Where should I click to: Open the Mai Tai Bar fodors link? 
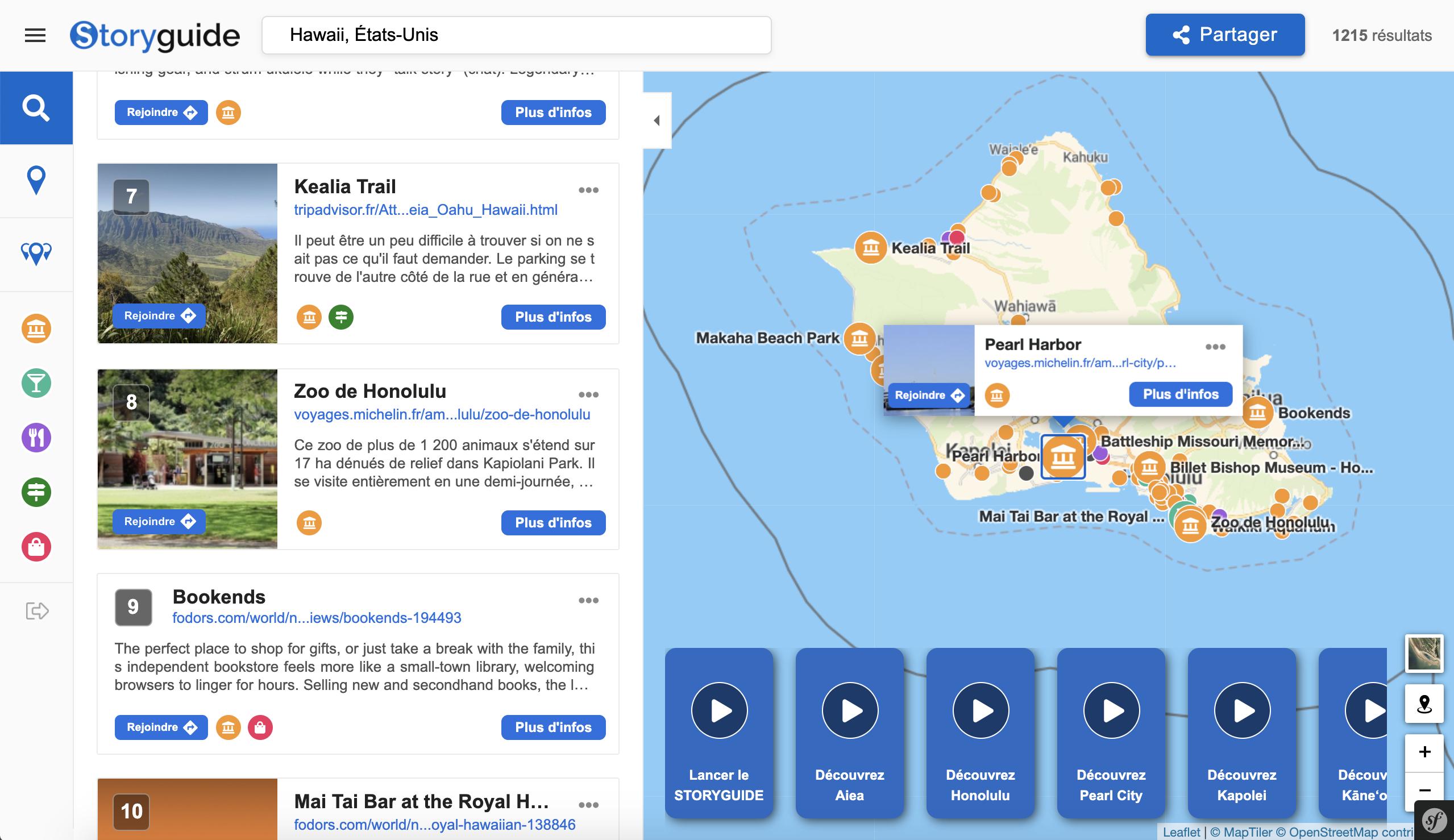(x=434, y=825)
